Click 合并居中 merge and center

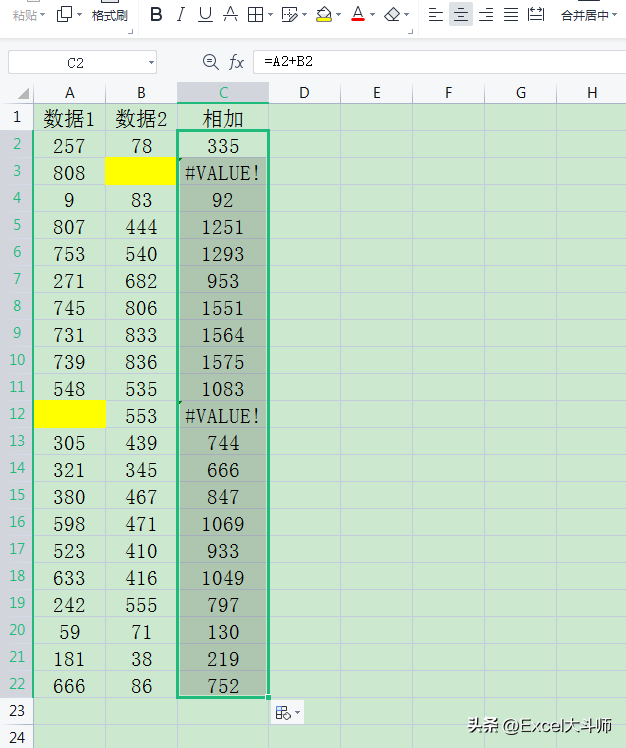coord(585,15)
